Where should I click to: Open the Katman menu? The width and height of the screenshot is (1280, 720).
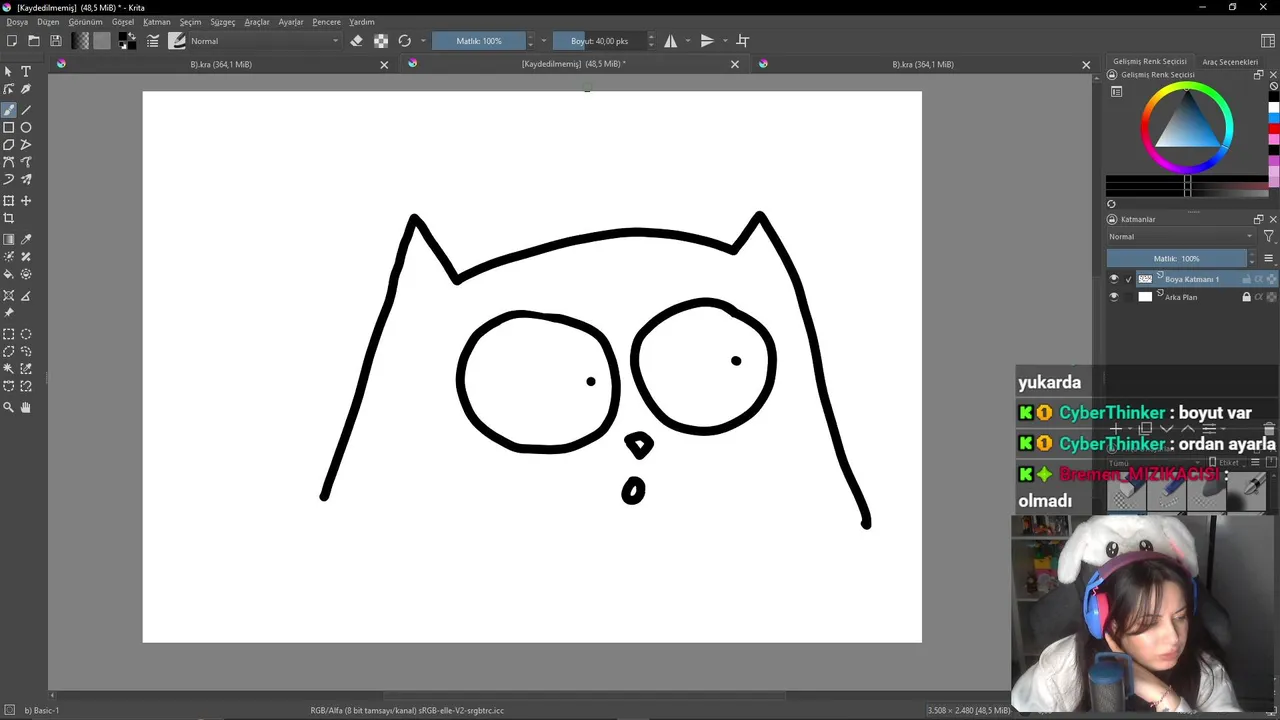coord(157,22)
